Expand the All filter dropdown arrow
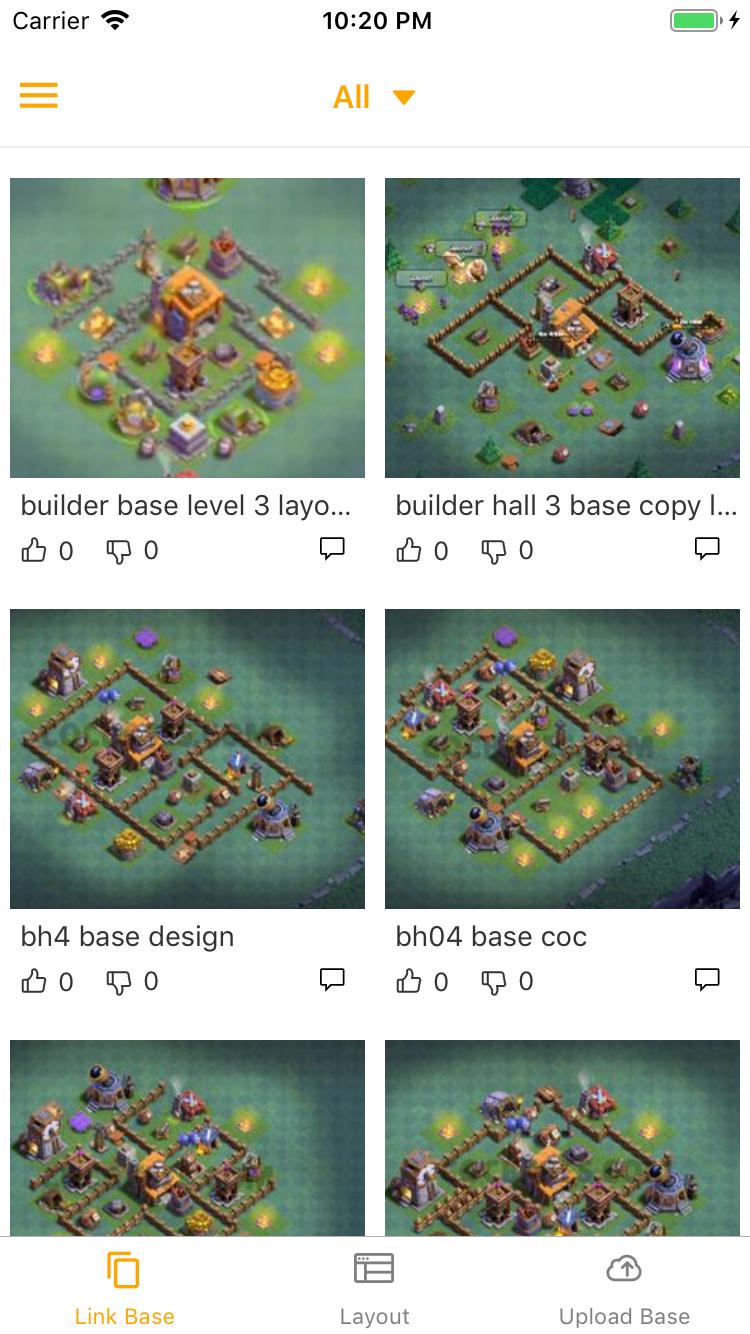 [404, 97]
